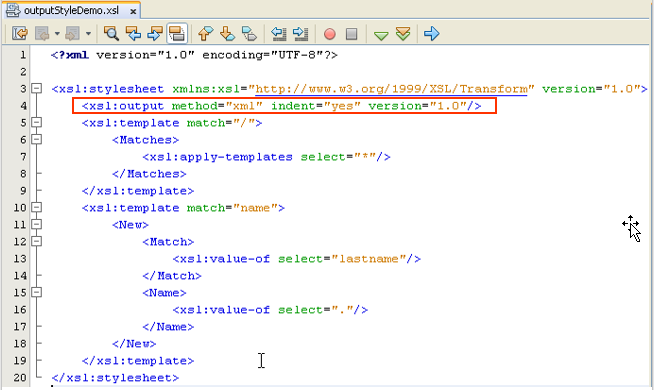Stop macro recording with the grey square

point(352,34)
